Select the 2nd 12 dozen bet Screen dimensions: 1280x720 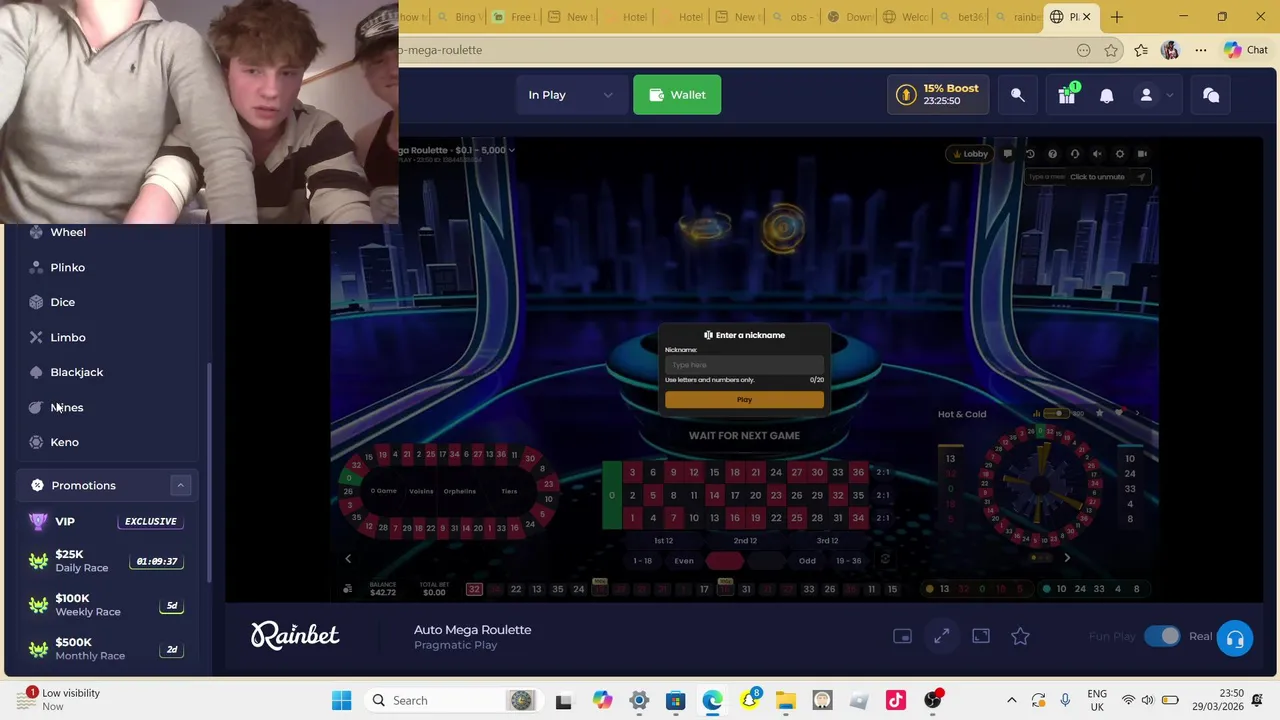point(745,541)
